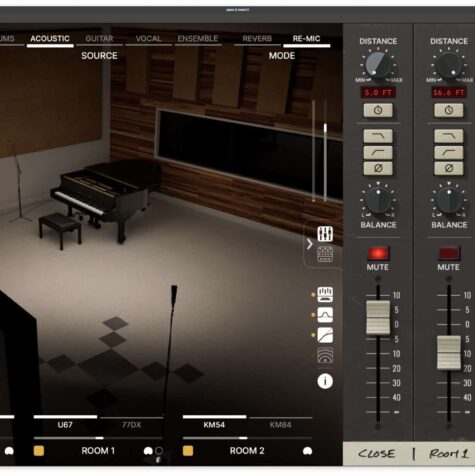Click the ROOM 2 mic position label
475x475 pixels.
tap(247, 451)
